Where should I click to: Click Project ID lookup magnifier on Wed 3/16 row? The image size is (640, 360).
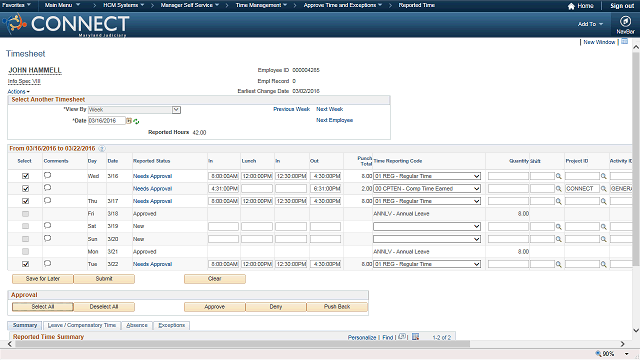coord(603,176)
